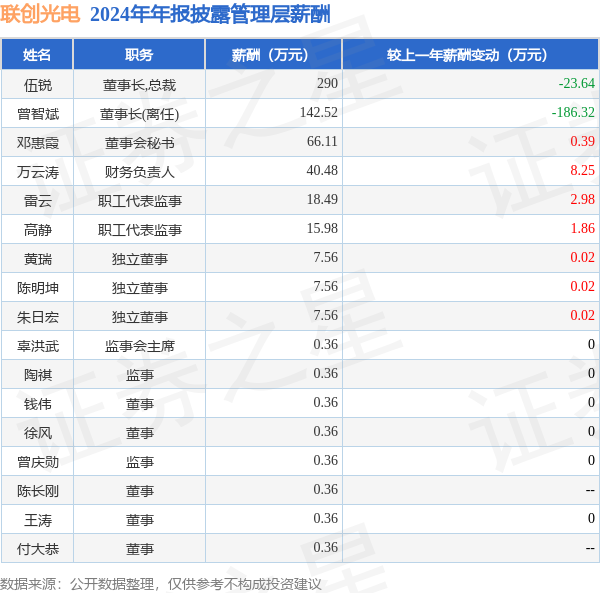The image size is (600, 593).
Task: Click 独立董事 in 陈明坤's row
Action: 139,288
